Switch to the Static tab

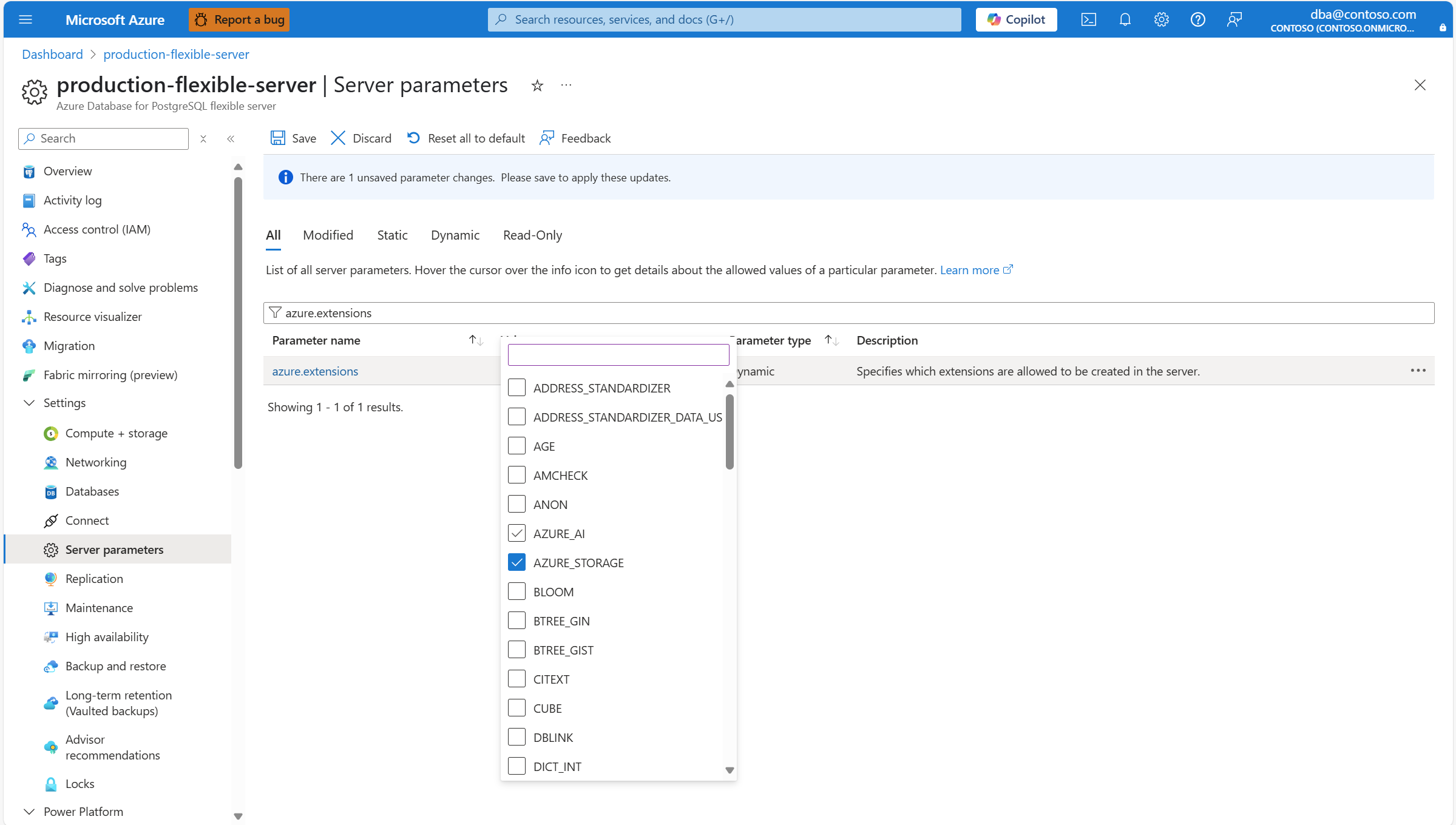click(x=392, y=235)
